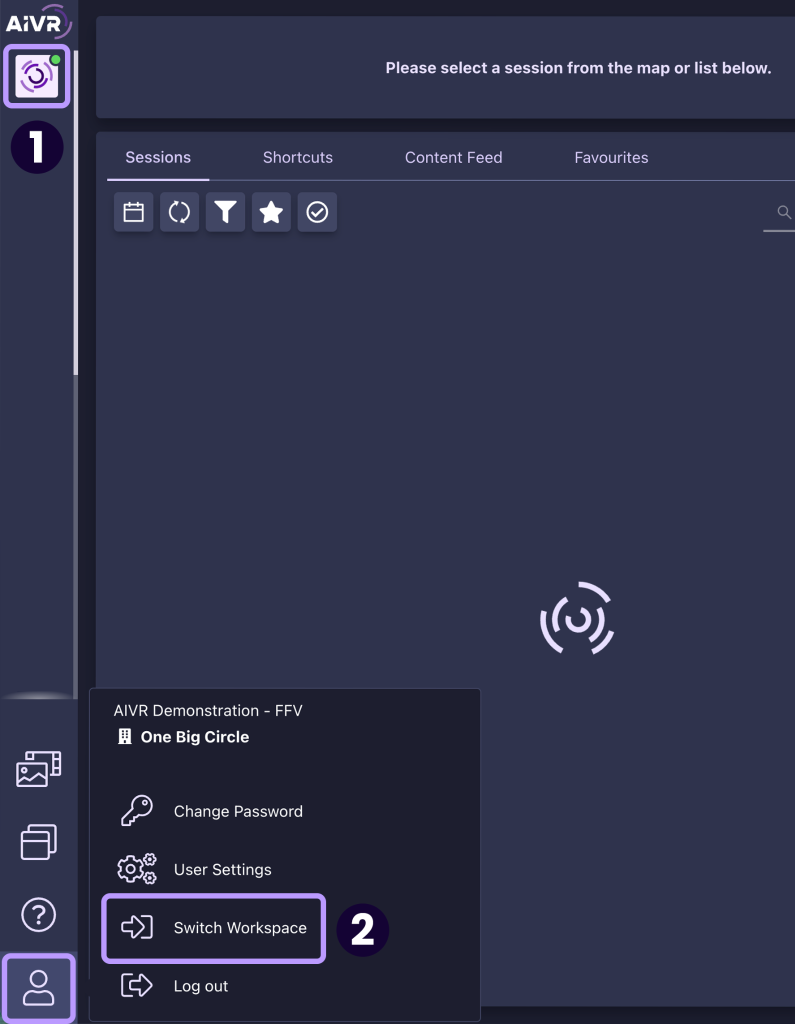
Task: Open the calendar date filter
Action: tap(133, 212)
